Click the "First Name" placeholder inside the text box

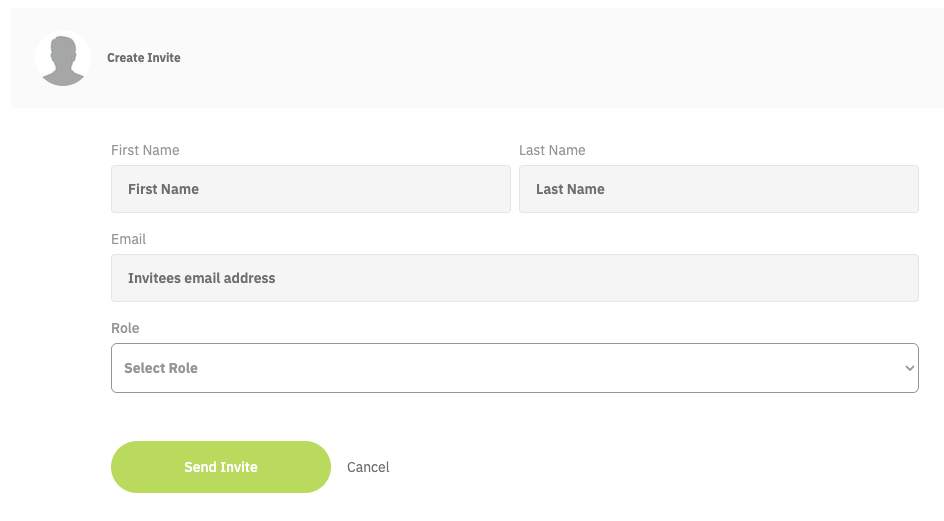point(164,189)
